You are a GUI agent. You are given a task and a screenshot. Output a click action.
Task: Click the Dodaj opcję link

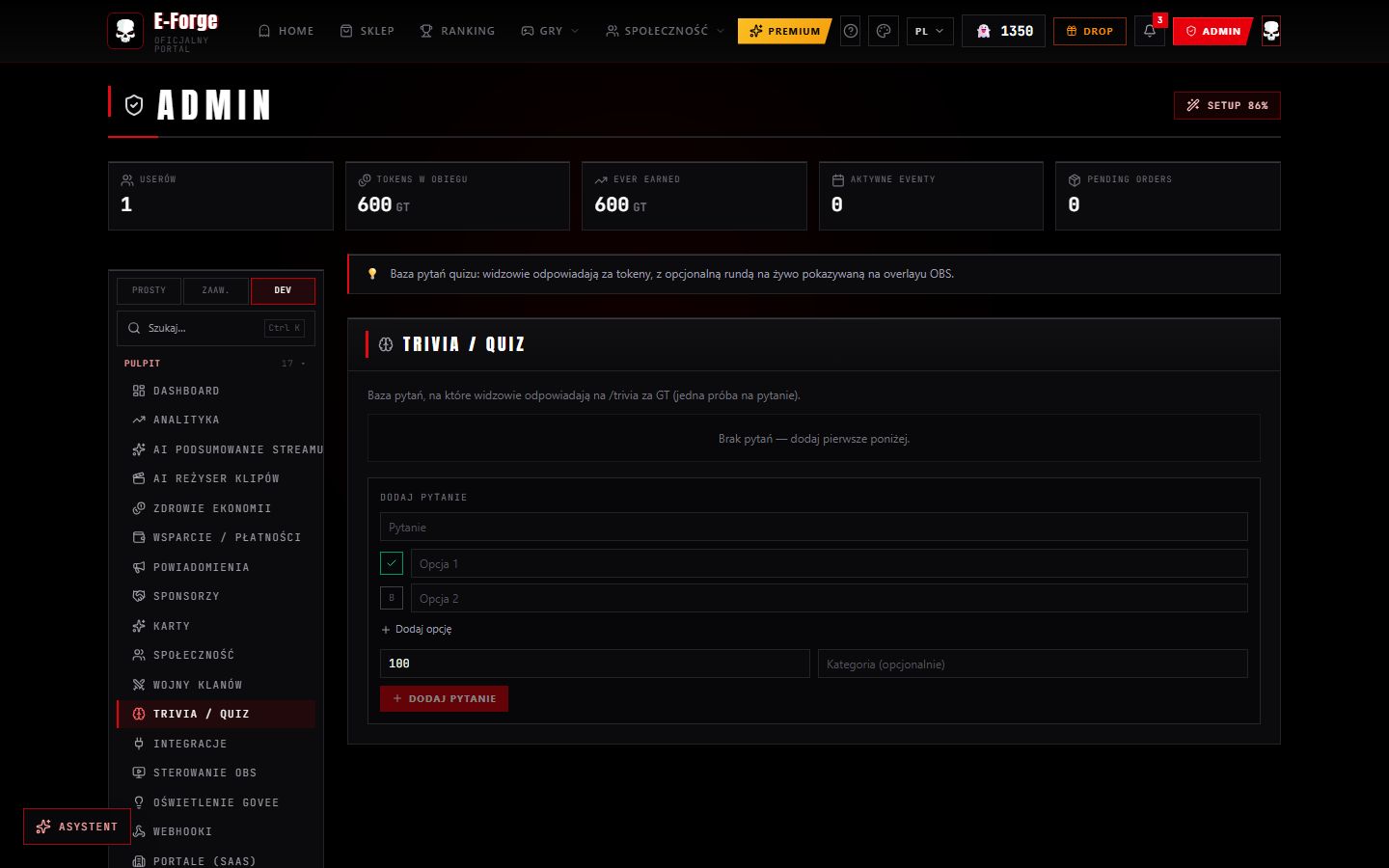tap(417, 629)
